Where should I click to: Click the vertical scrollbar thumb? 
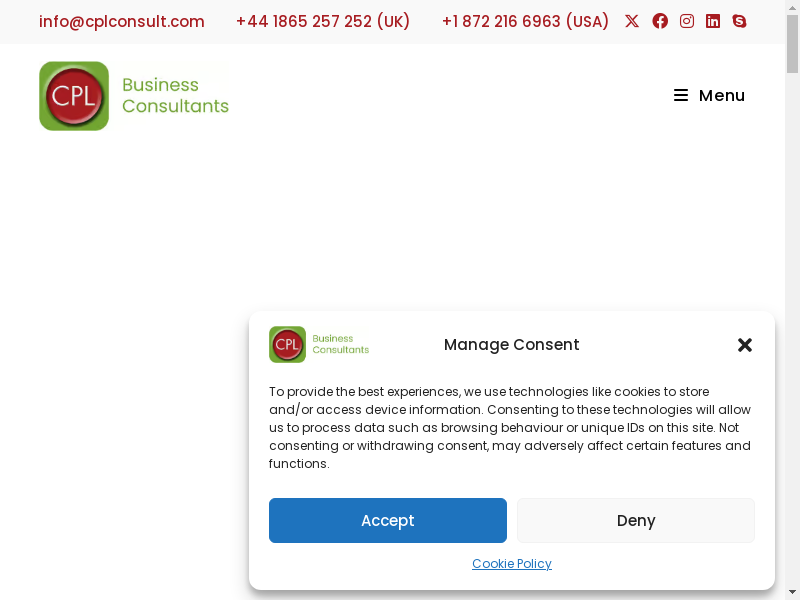tap(793, 45)
